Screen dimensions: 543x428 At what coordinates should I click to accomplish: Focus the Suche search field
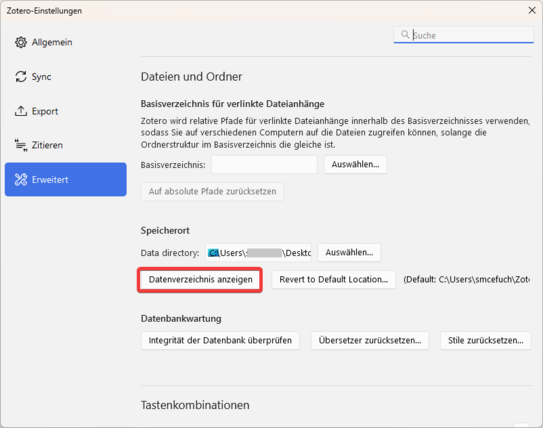(463, 35)
